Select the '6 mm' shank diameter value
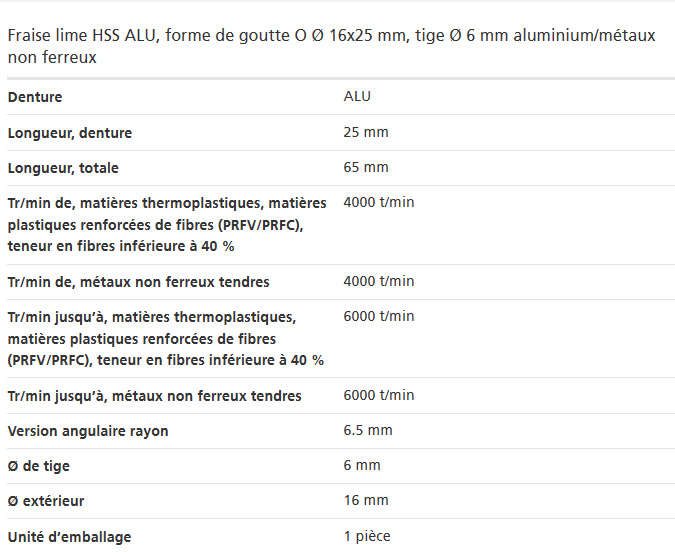 (x=362, y=465)
